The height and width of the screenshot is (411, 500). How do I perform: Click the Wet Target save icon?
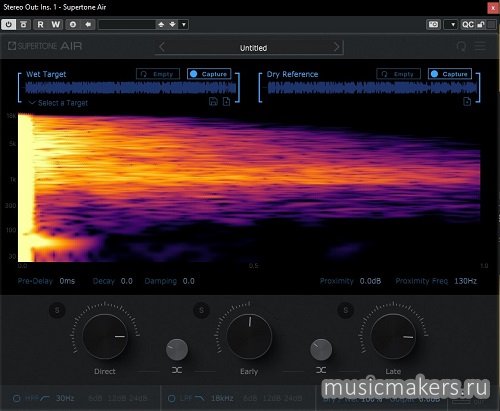pos(213,101)
